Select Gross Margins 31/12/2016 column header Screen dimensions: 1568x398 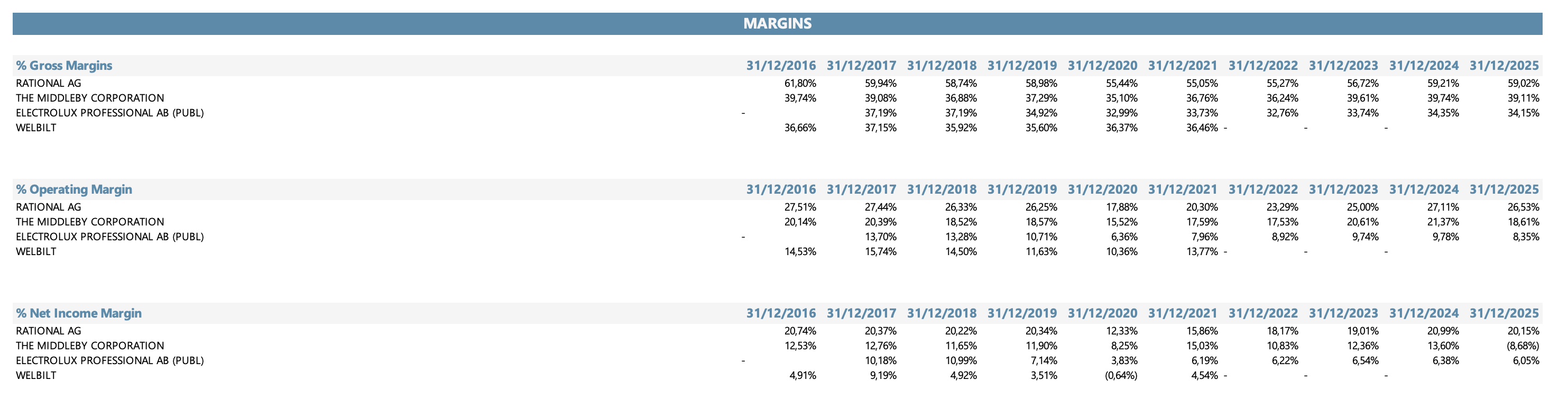pyautogui.click(x=781, y=66)
